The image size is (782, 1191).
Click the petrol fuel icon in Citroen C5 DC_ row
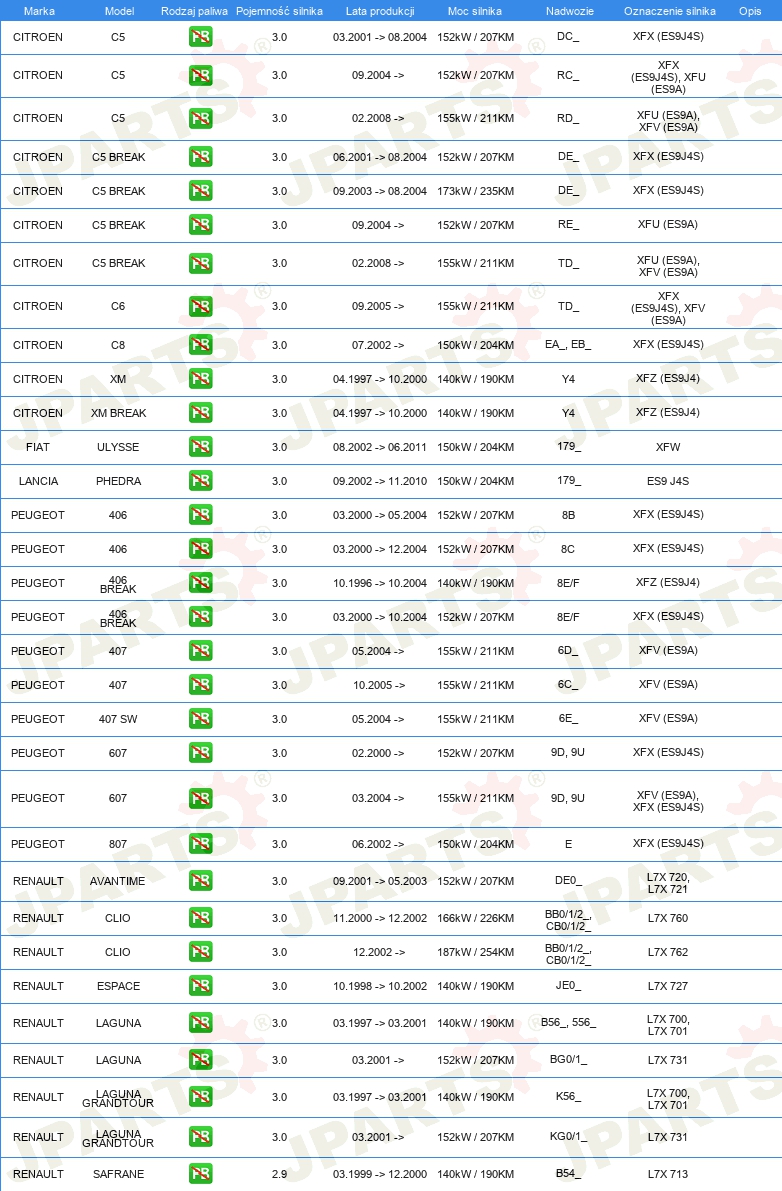[x=200, y=36]
